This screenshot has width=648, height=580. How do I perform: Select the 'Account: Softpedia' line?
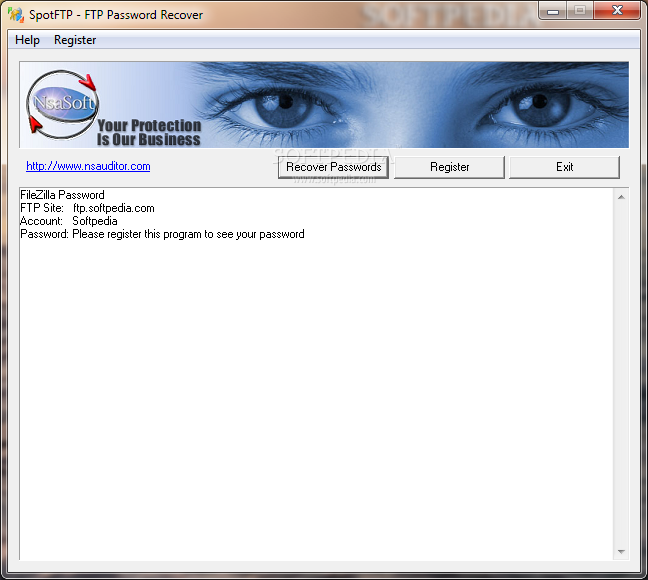coord(69,221)
